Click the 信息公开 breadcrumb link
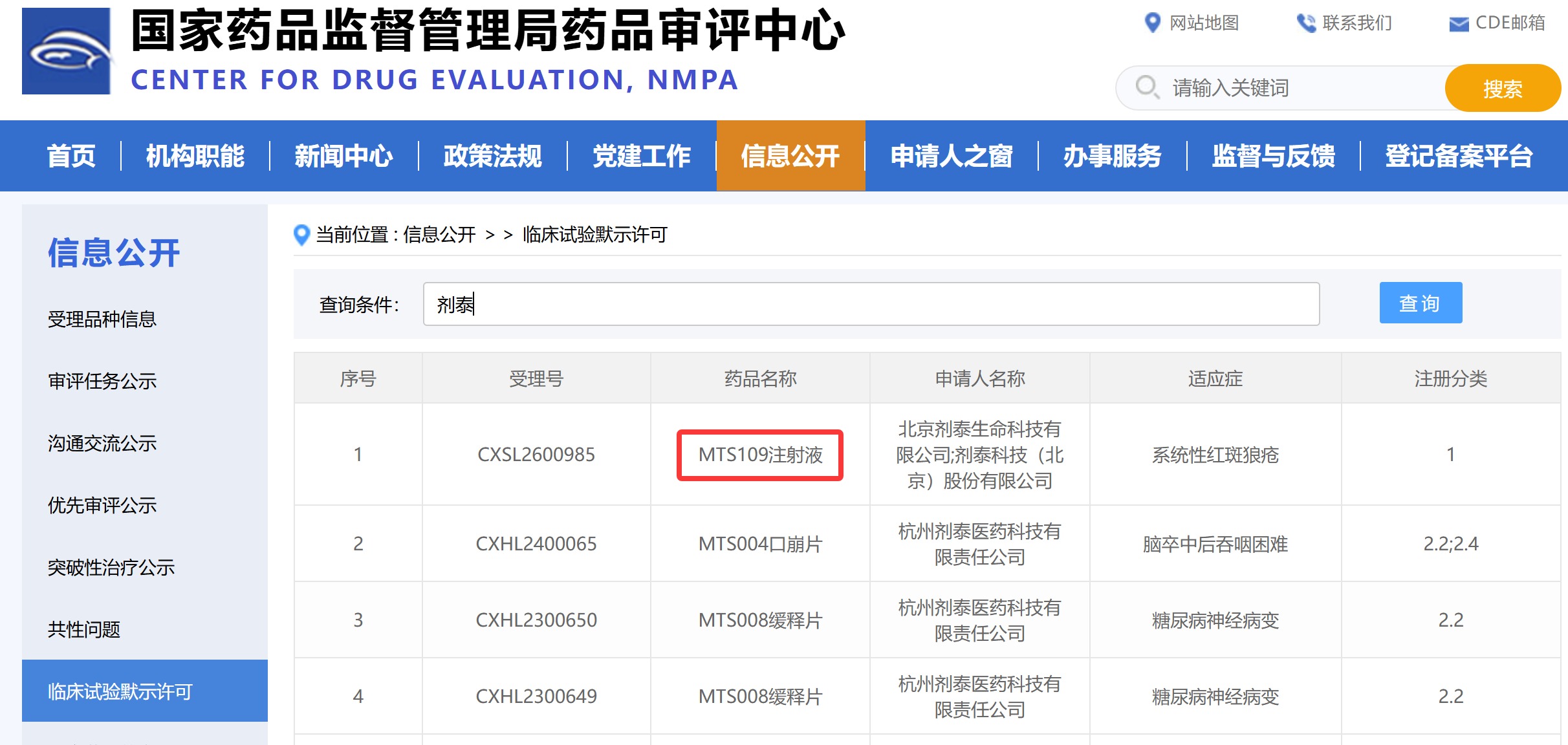 click(x=439, y=235)
